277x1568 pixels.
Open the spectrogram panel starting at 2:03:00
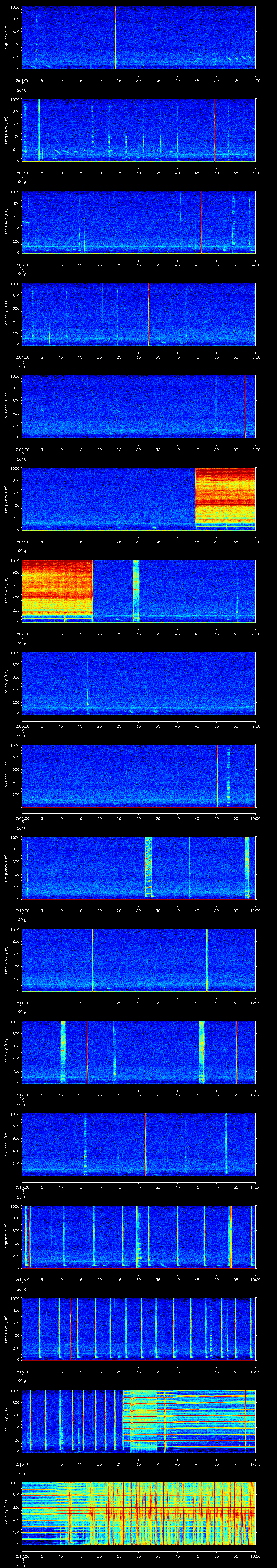138,222
